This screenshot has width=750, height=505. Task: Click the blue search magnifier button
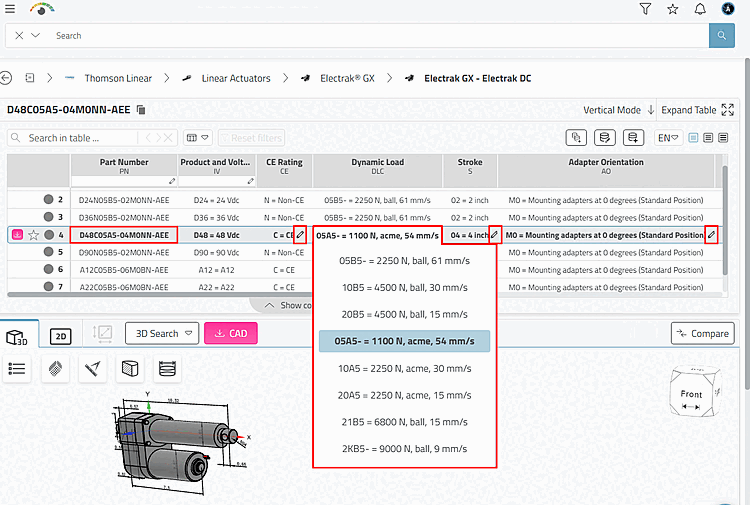coord(722,35)
